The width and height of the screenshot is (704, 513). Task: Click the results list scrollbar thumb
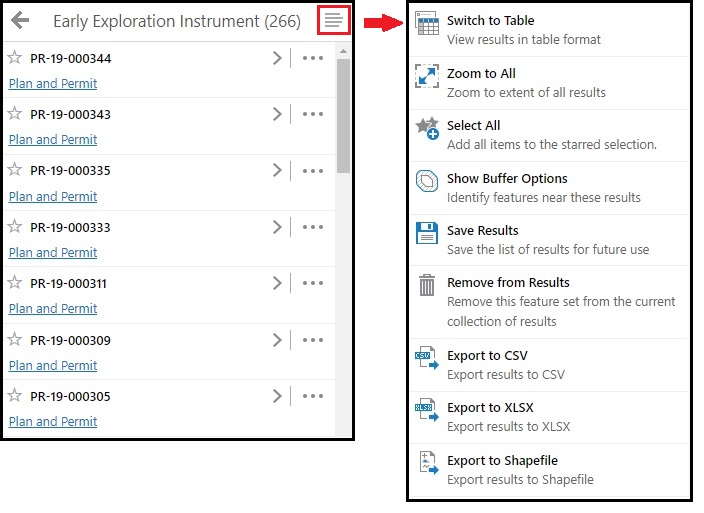343,110
